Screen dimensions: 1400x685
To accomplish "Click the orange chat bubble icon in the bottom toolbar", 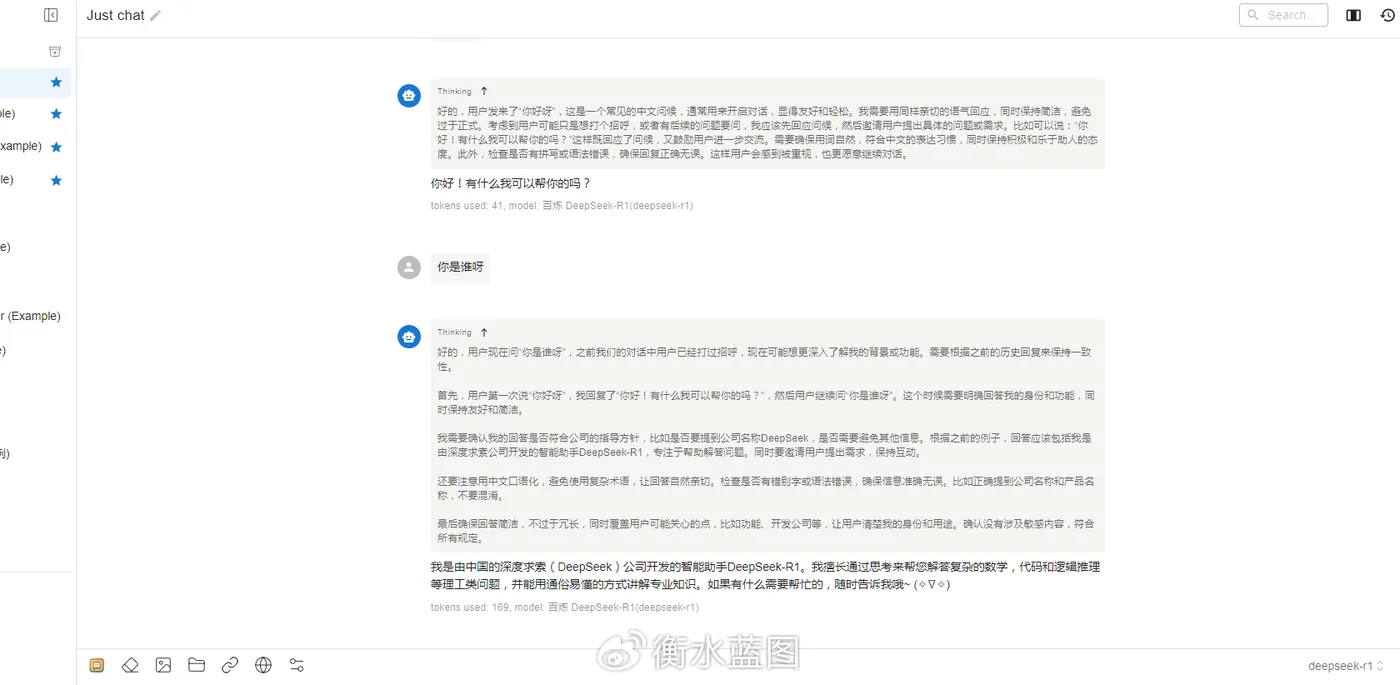I will [x=97, y=665].
